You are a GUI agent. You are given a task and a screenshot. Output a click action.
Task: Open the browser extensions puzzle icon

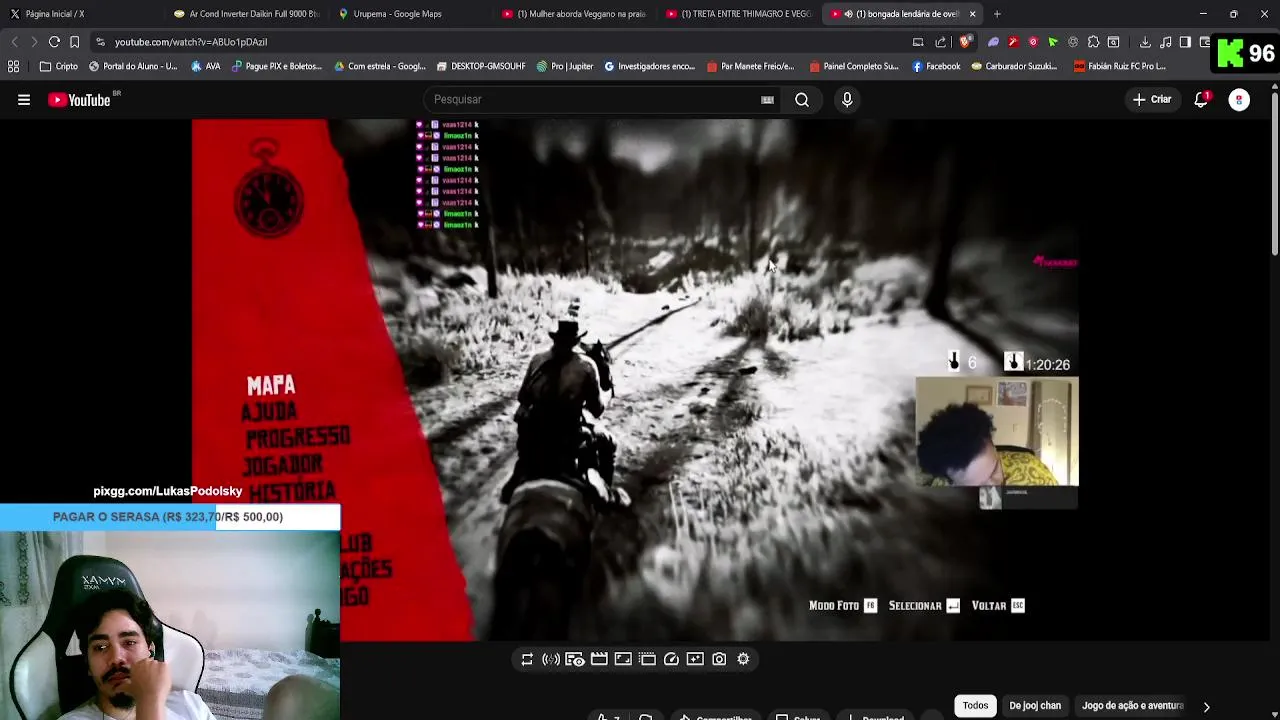pyautogui.click(x=1093, y=42)
